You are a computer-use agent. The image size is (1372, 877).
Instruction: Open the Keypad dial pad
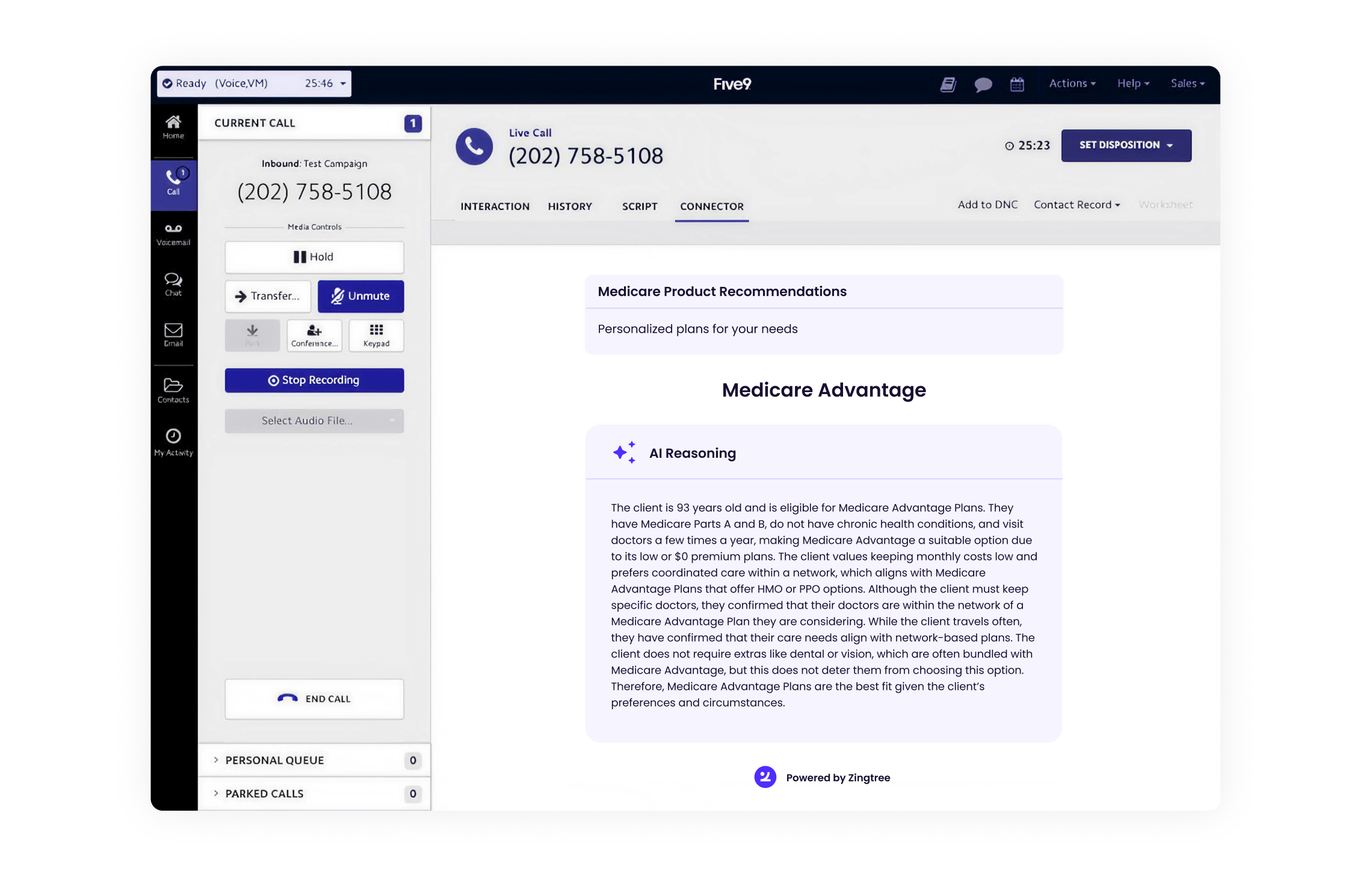376,335
